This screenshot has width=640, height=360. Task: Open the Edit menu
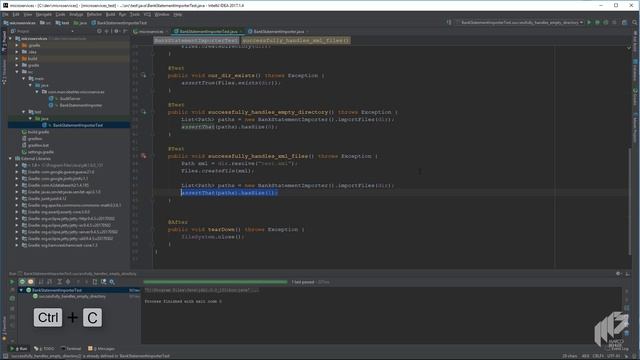point(16,14)
